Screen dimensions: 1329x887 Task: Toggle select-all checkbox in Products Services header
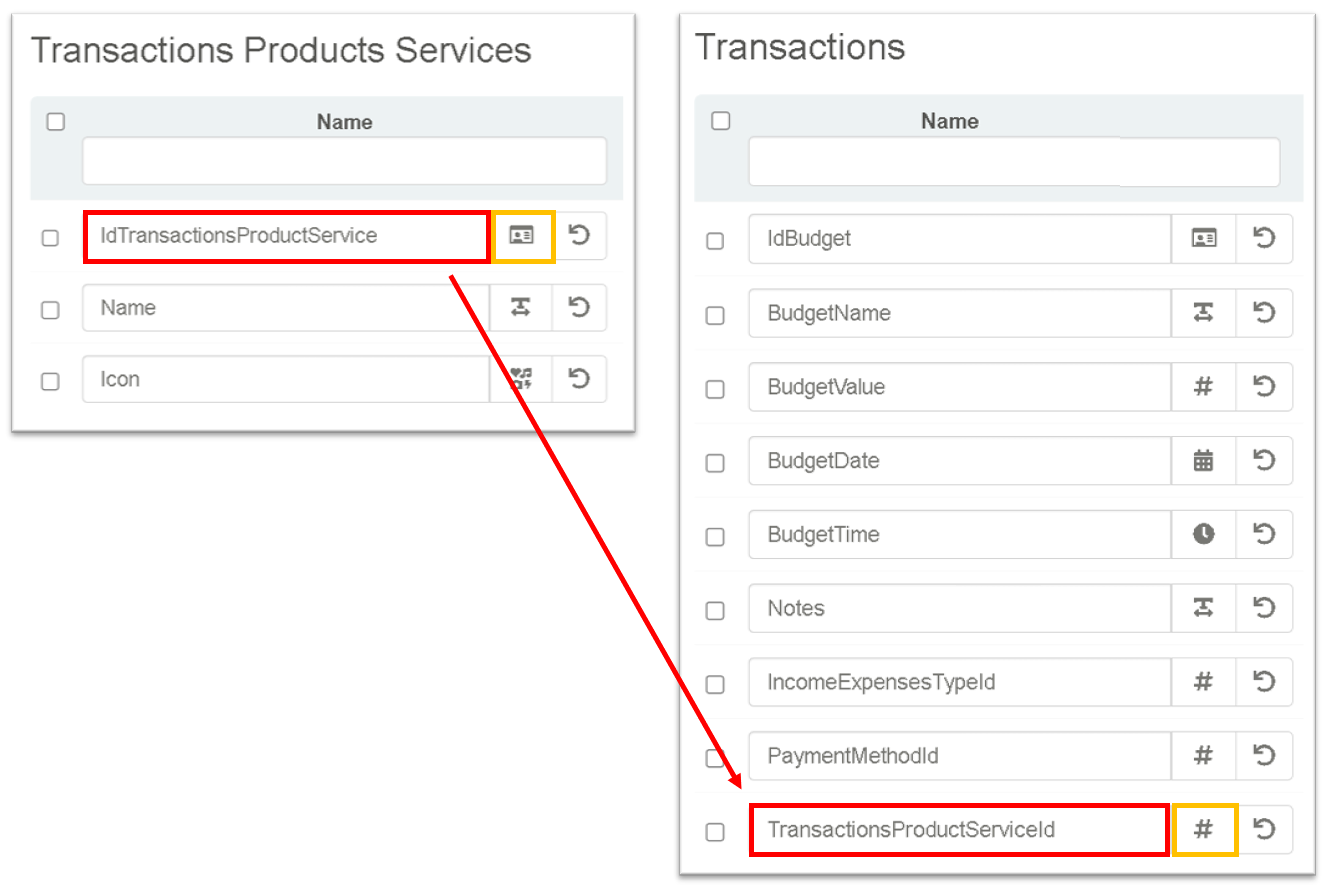pyautogui.click(x=56, y=121)
